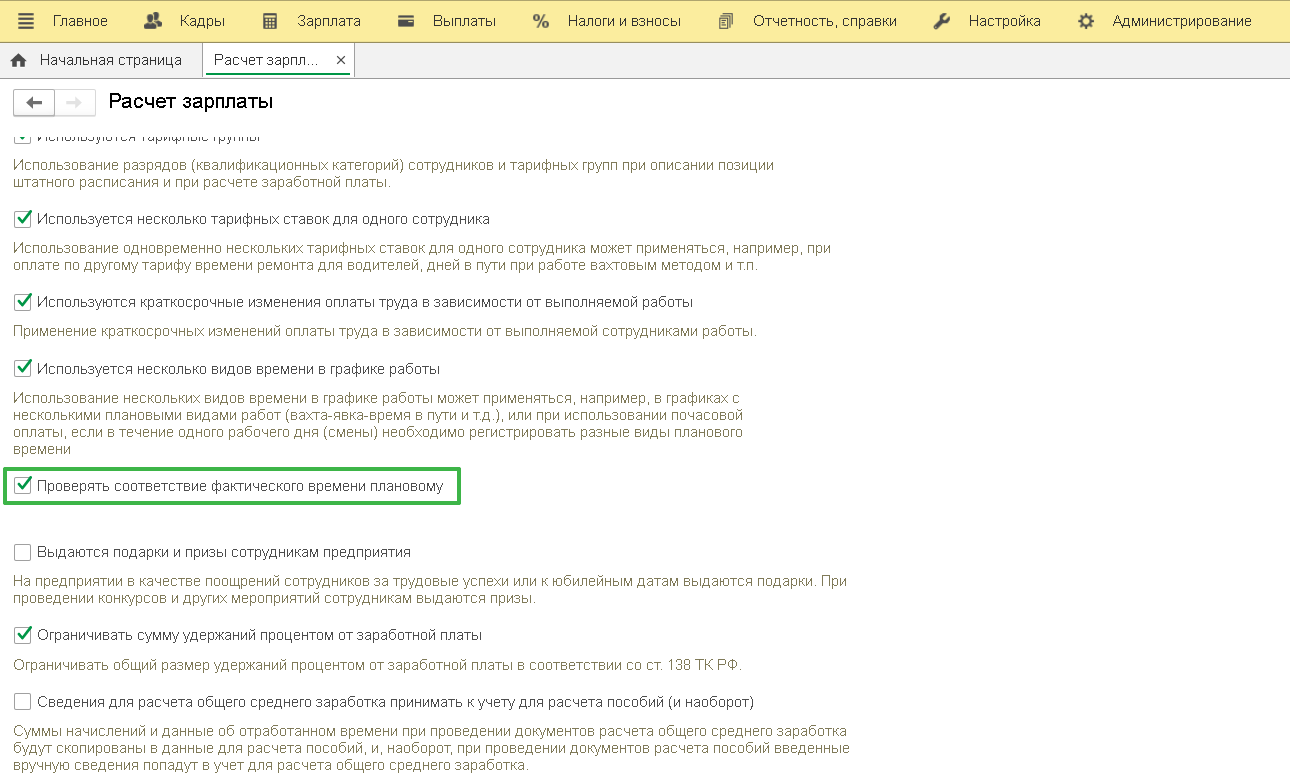
Task: Click the Выплаты wallet icon
Action: (406, 21)
